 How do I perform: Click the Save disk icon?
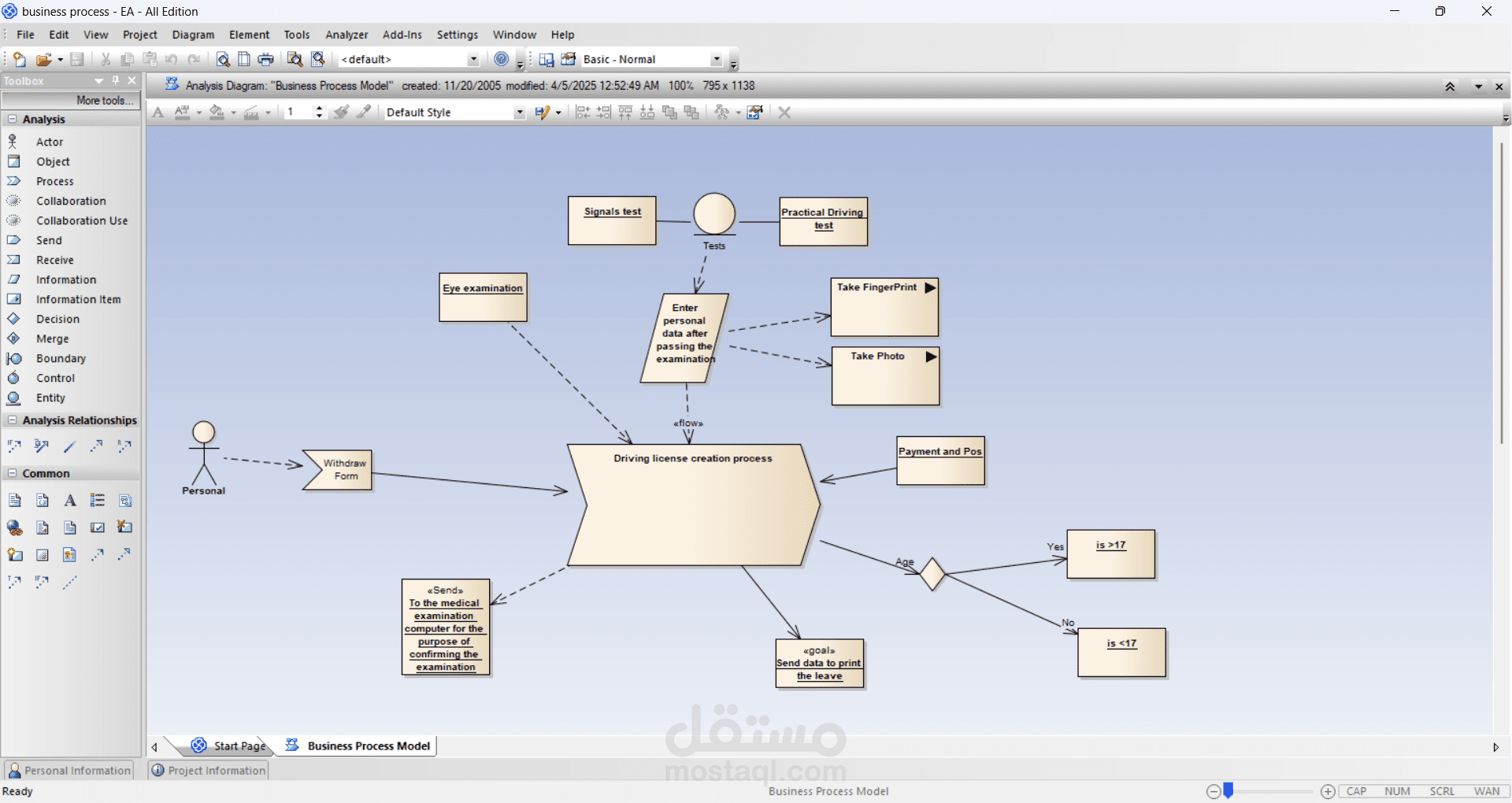pyautogui.click(x=76, y=59)
